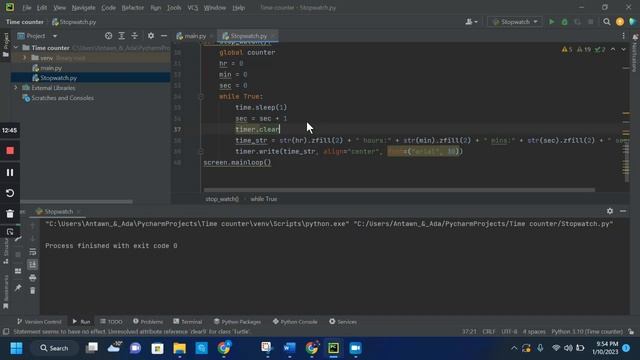This screenshot has height=360, width=640.
Task: Go to previous highlighted error arrow
Action: click(x=613, y=49)
